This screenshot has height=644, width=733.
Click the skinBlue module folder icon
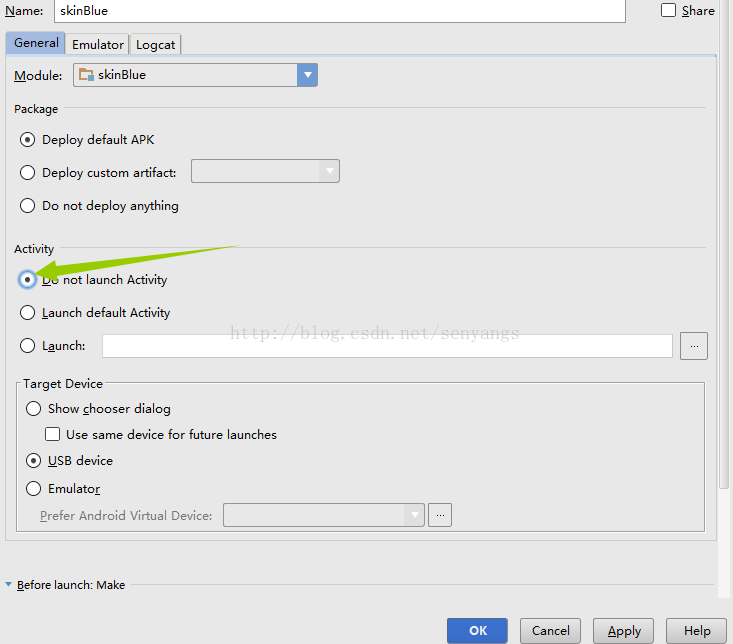pyautogui.click(x=86, y=75)
